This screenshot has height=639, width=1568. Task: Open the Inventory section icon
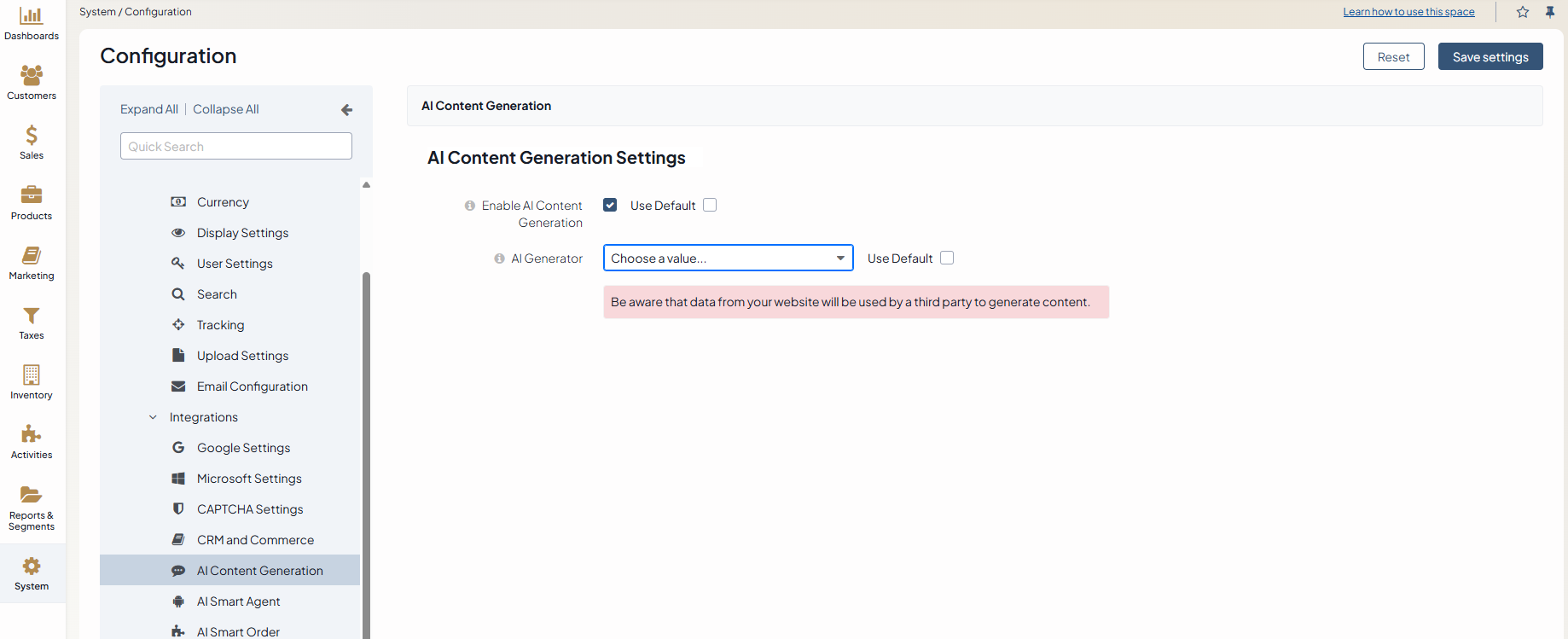(32, 375)
